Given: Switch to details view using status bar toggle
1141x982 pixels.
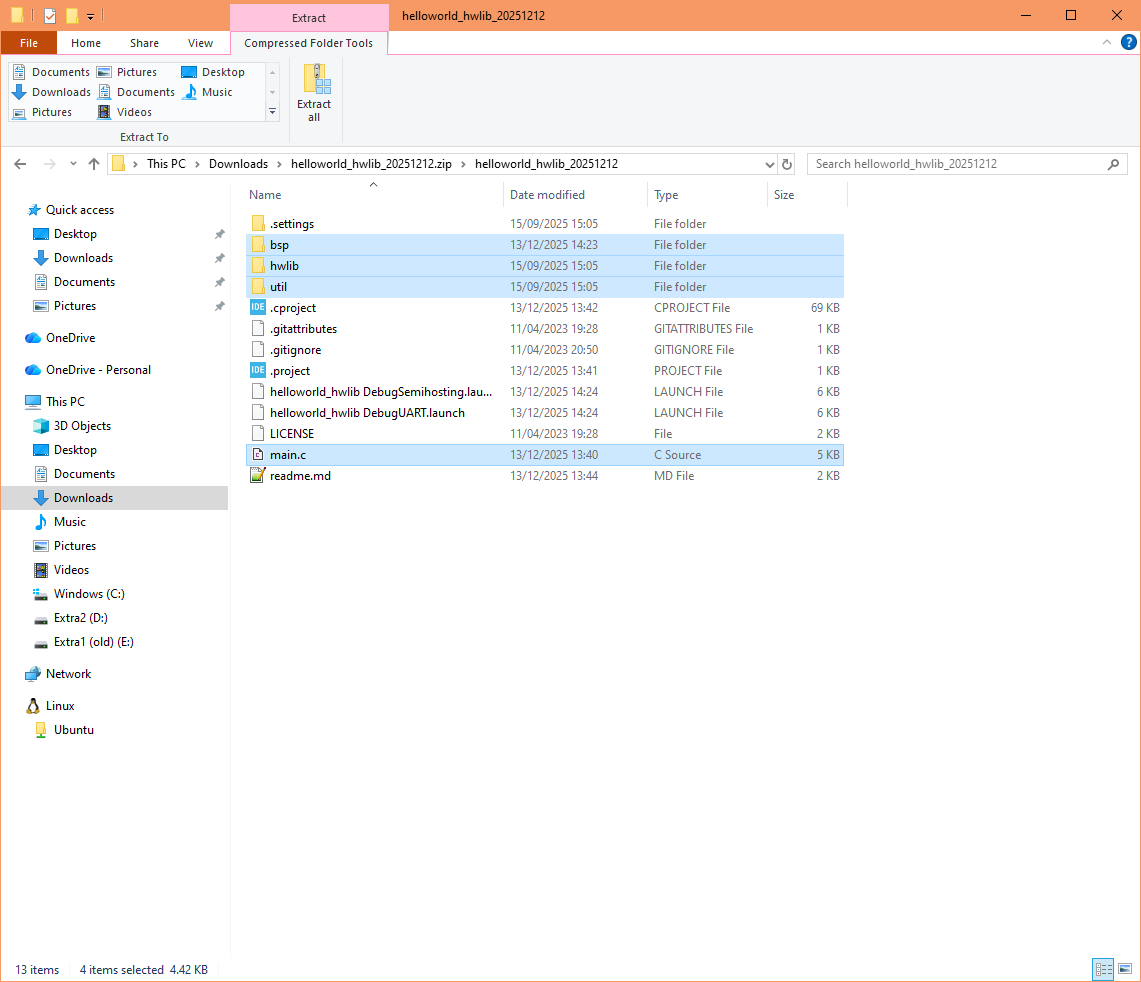Looking at the screenshot, I should 1102,969.
